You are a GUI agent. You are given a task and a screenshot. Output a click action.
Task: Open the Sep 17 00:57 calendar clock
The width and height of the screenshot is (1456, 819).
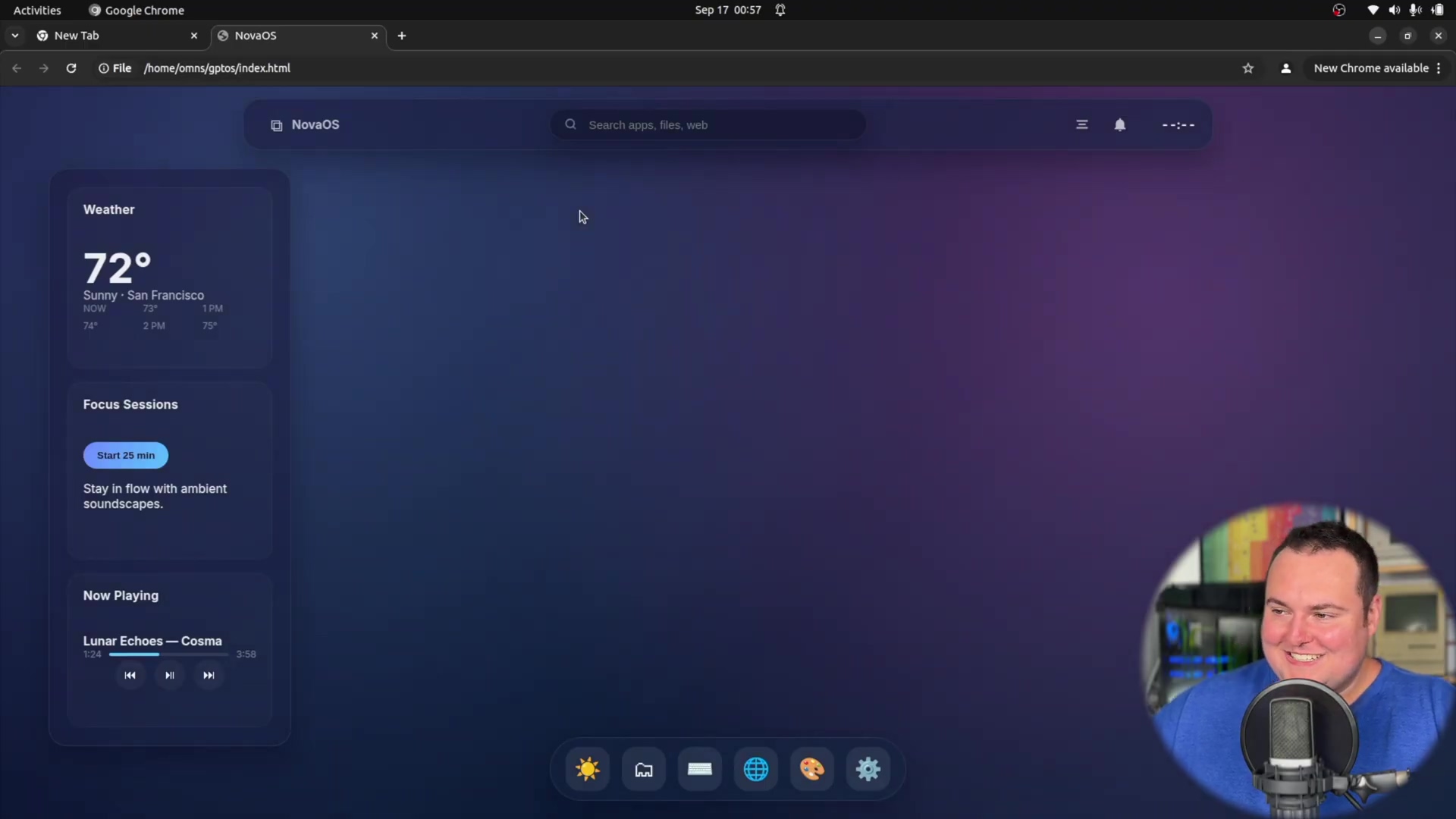click(x=728, y=10)
